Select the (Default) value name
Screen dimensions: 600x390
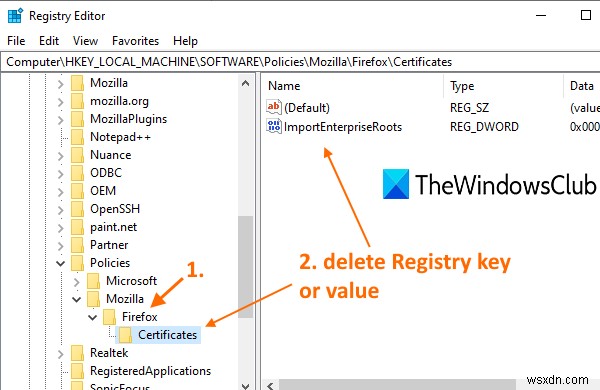coord(307,108)
